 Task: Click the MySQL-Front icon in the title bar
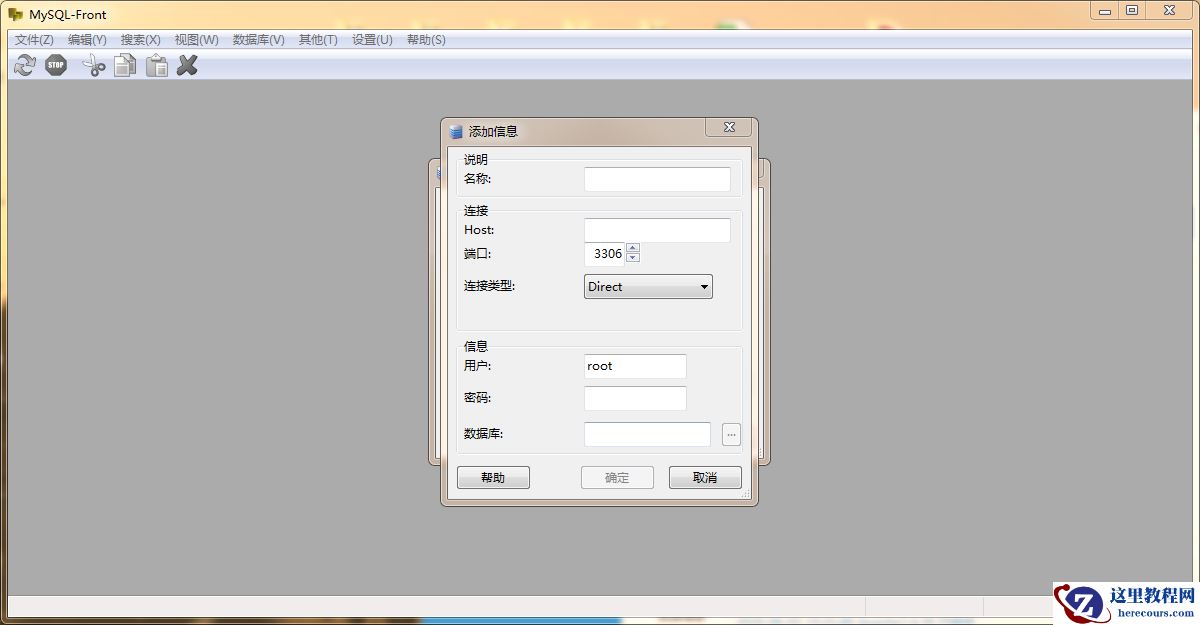tap(14, 13)
